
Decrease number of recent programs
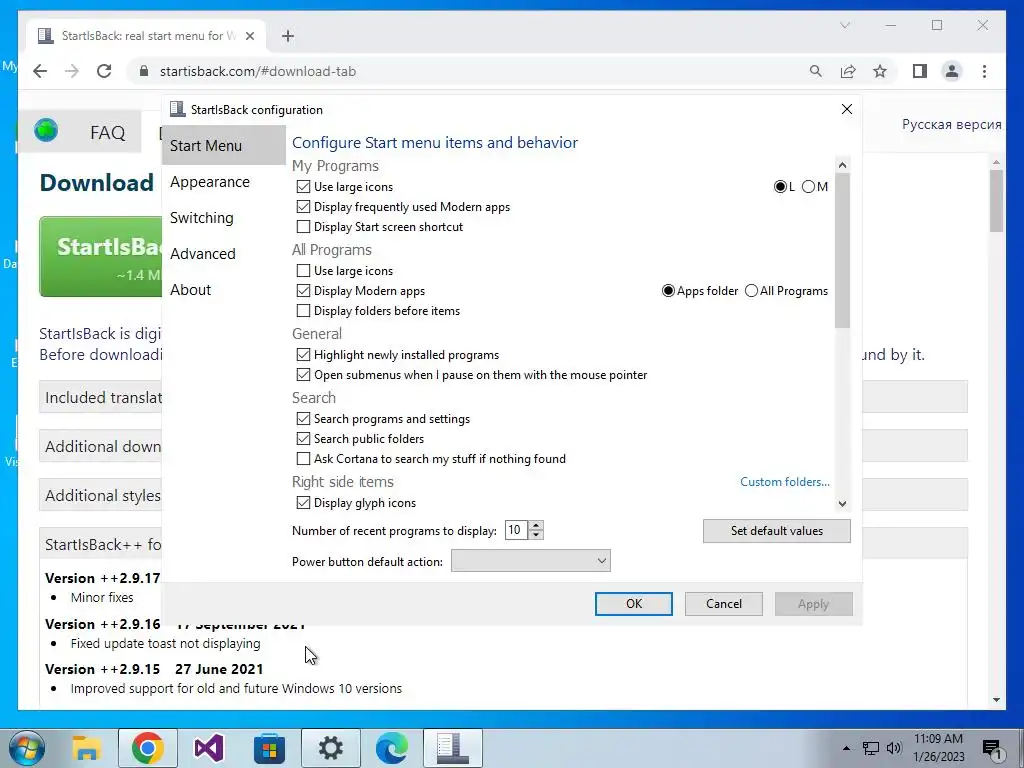[536, 535]
